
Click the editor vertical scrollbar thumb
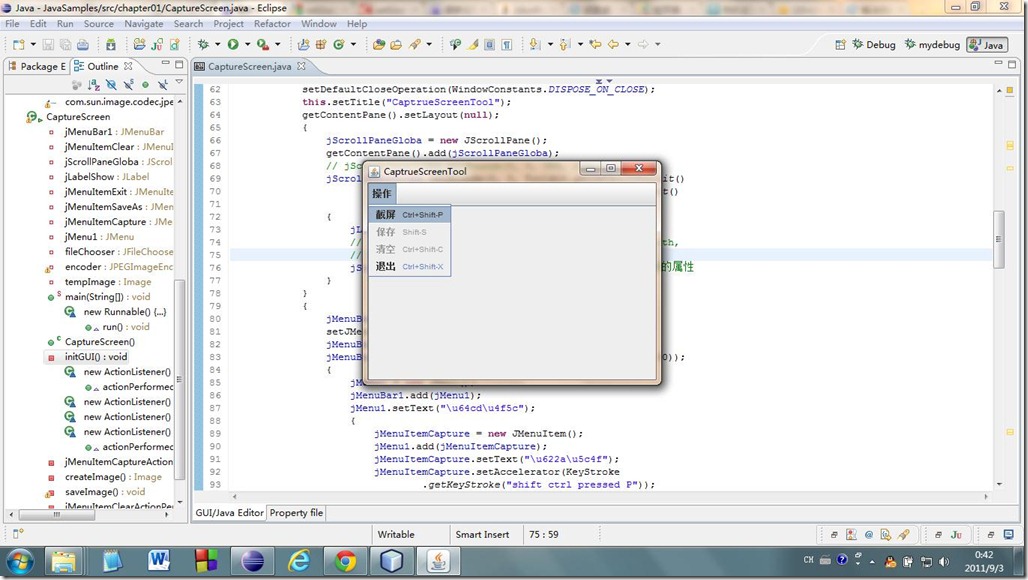(998, 238)
